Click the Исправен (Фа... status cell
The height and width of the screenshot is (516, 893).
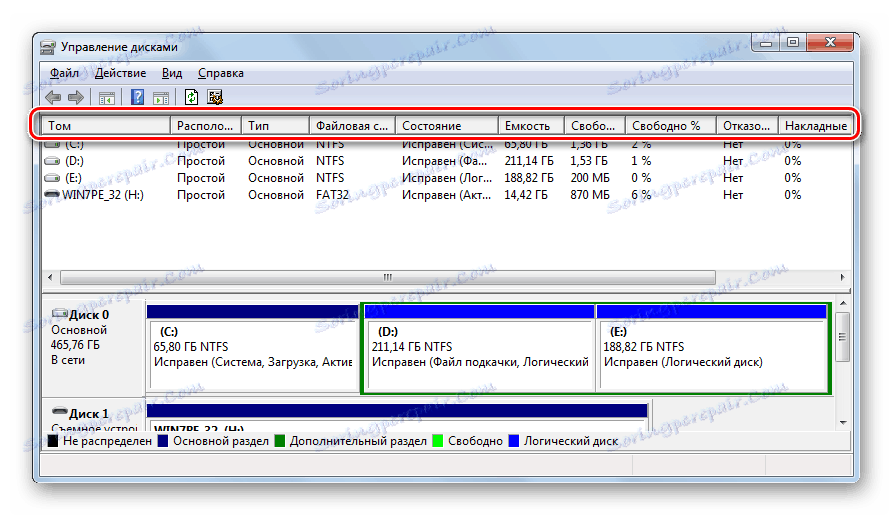click(x=444, y=161)
